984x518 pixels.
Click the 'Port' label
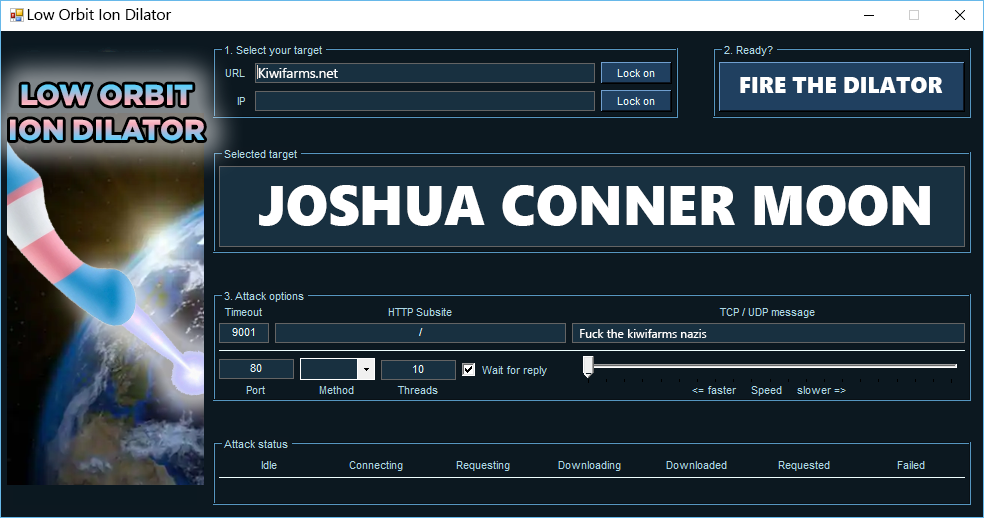(255, 391)
